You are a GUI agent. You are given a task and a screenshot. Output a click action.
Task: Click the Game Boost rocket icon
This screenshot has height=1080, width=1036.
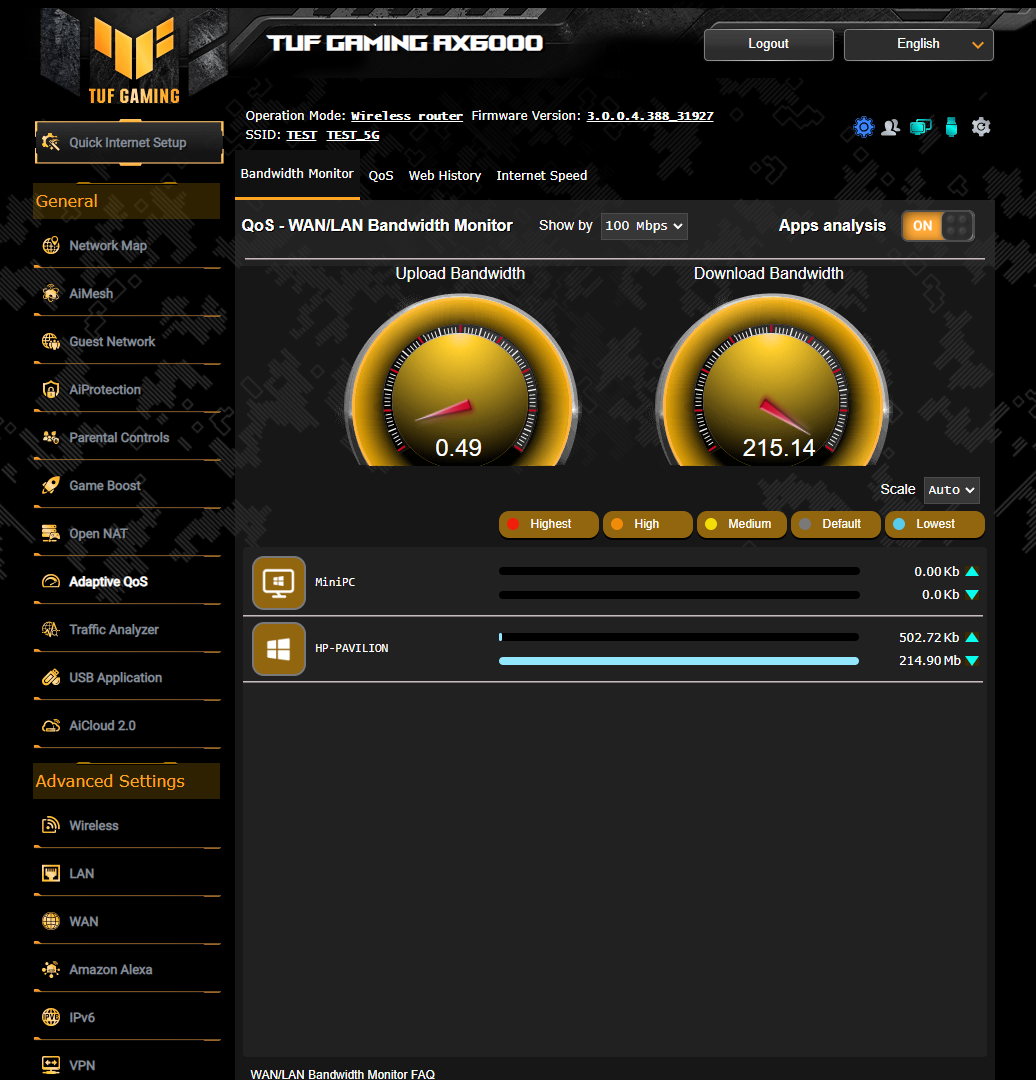pos(51,486)
